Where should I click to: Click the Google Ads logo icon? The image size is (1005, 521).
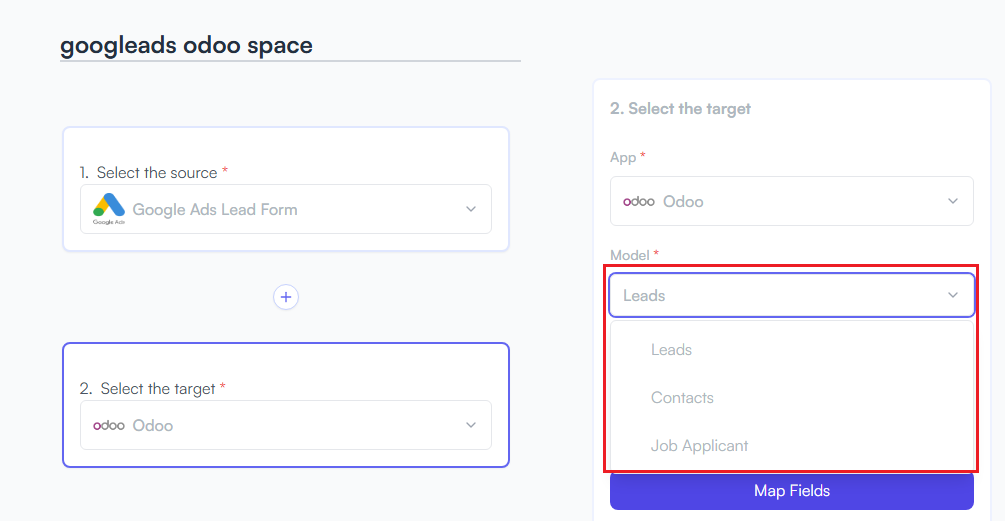[x=109, y=209]
